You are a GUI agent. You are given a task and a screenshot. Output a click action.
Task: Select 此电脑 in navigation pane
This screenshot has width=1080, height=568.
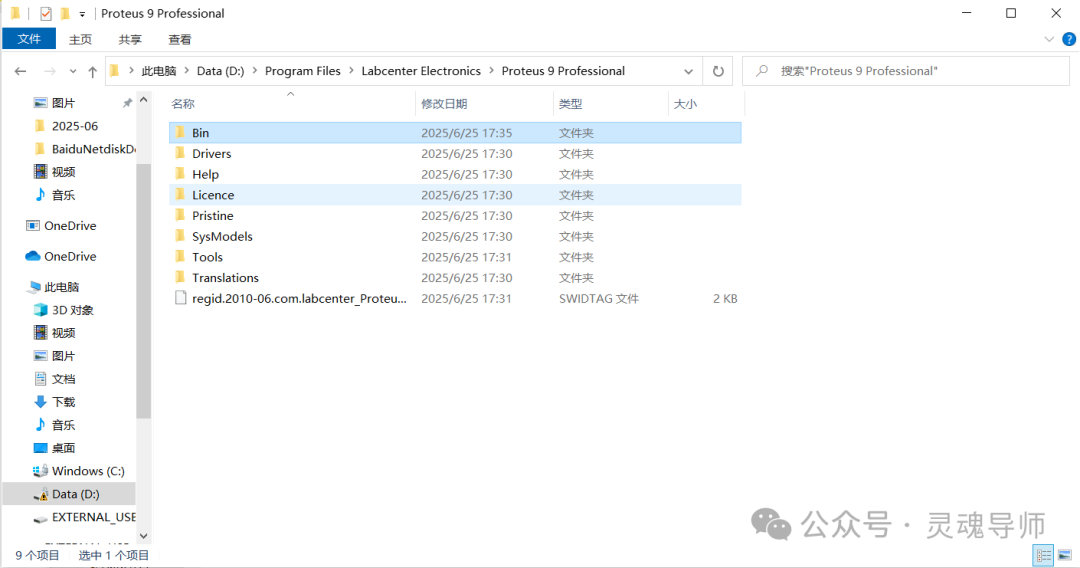(x=53, y=286)
